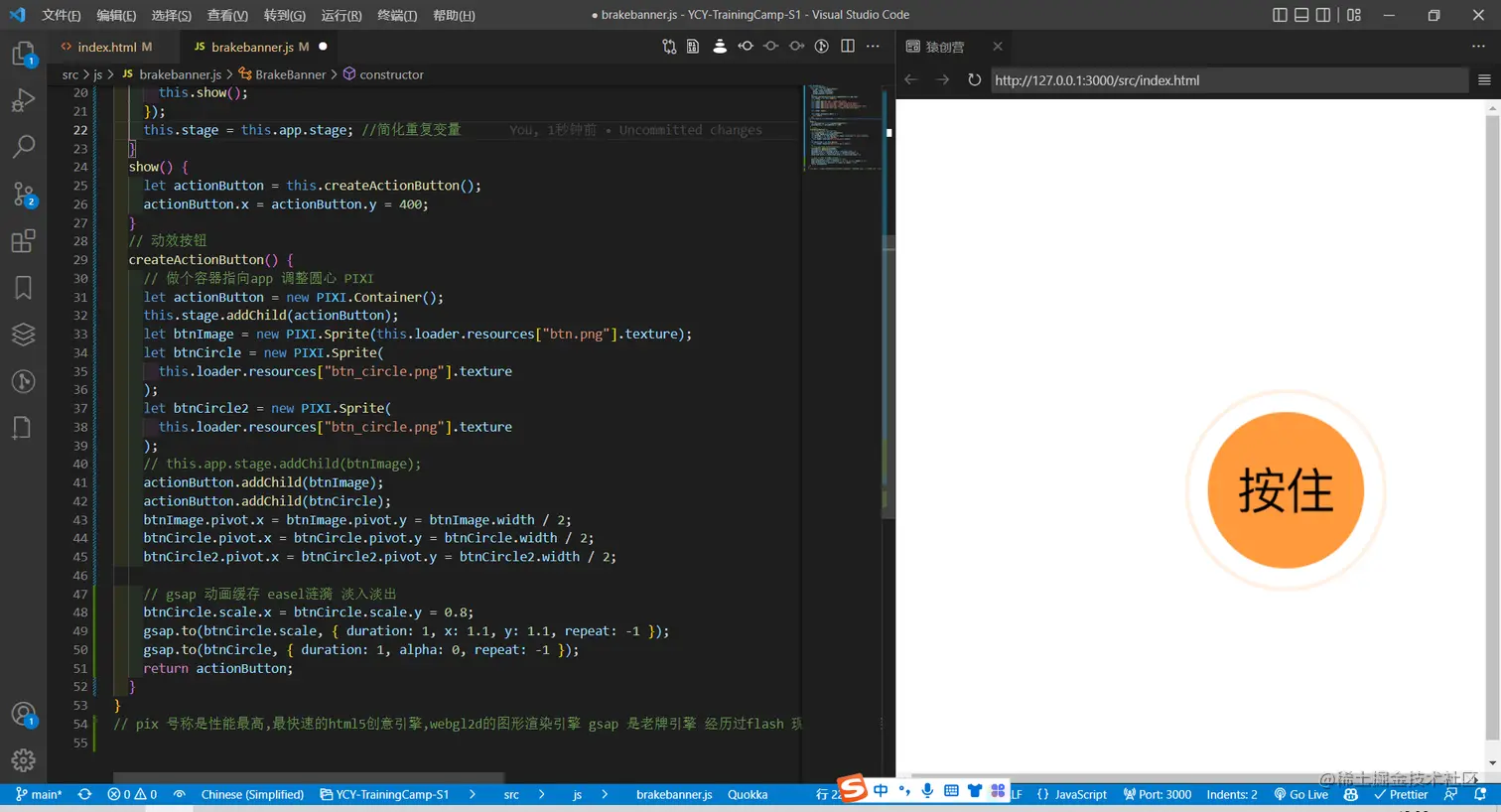Viewport: 1501px width, 812px height.
Task: Open the stacked layers icon view
Action: pos(23,335)
